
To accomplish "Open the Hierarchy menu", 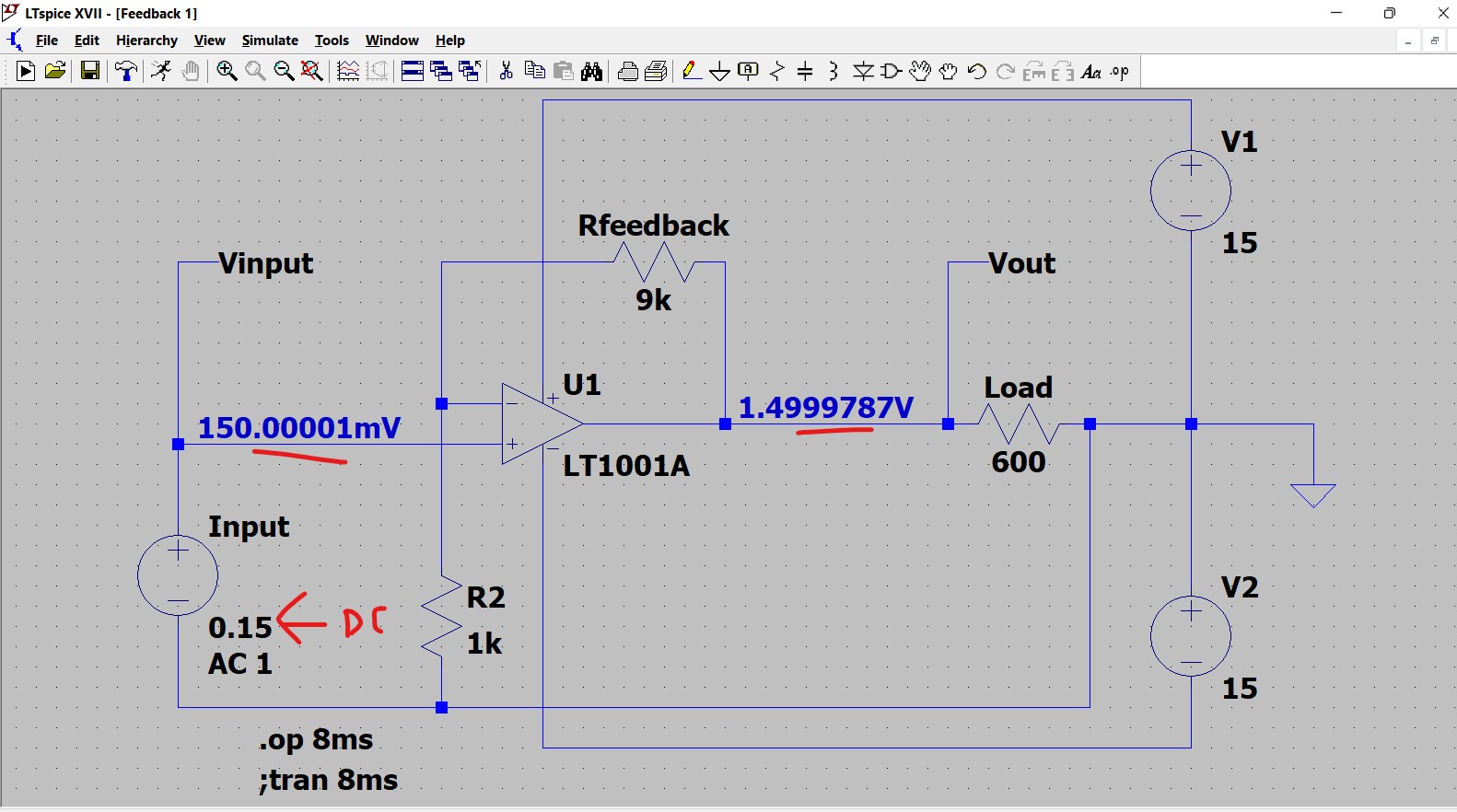I will click(x=146, y=41).
